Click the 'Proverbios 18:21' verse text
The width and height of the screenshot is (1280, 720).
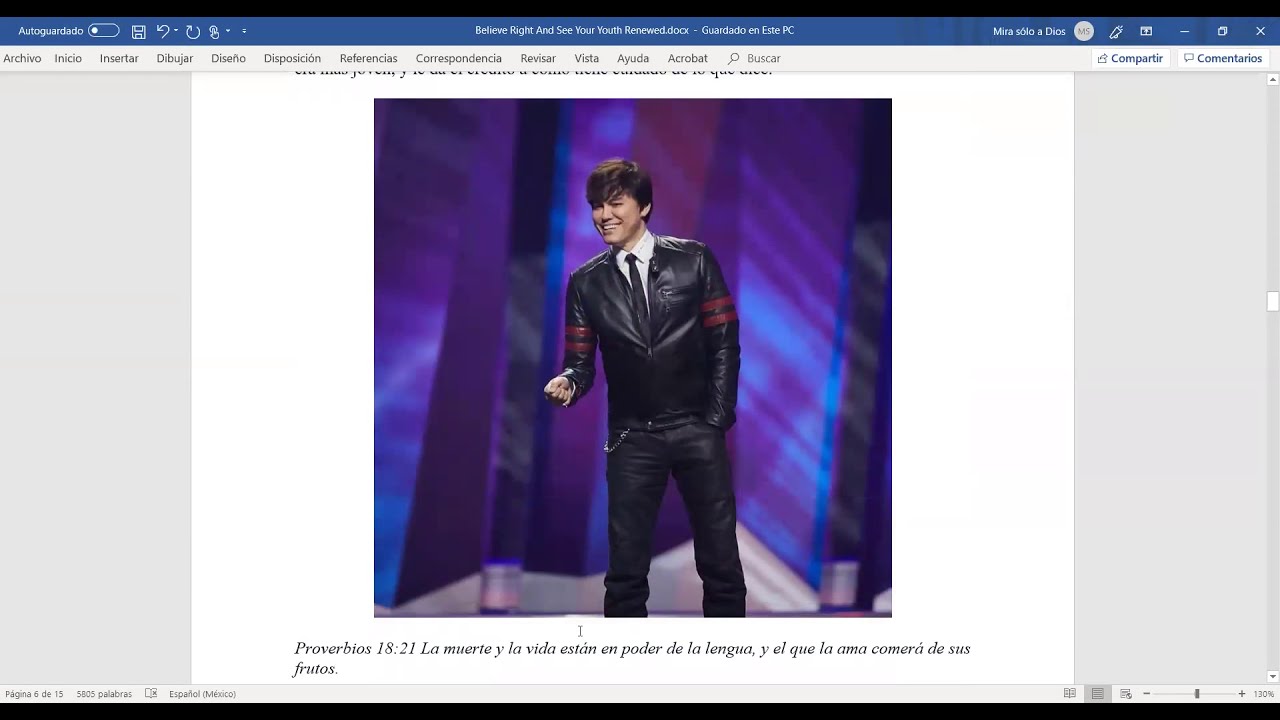(x=632, y=658)
